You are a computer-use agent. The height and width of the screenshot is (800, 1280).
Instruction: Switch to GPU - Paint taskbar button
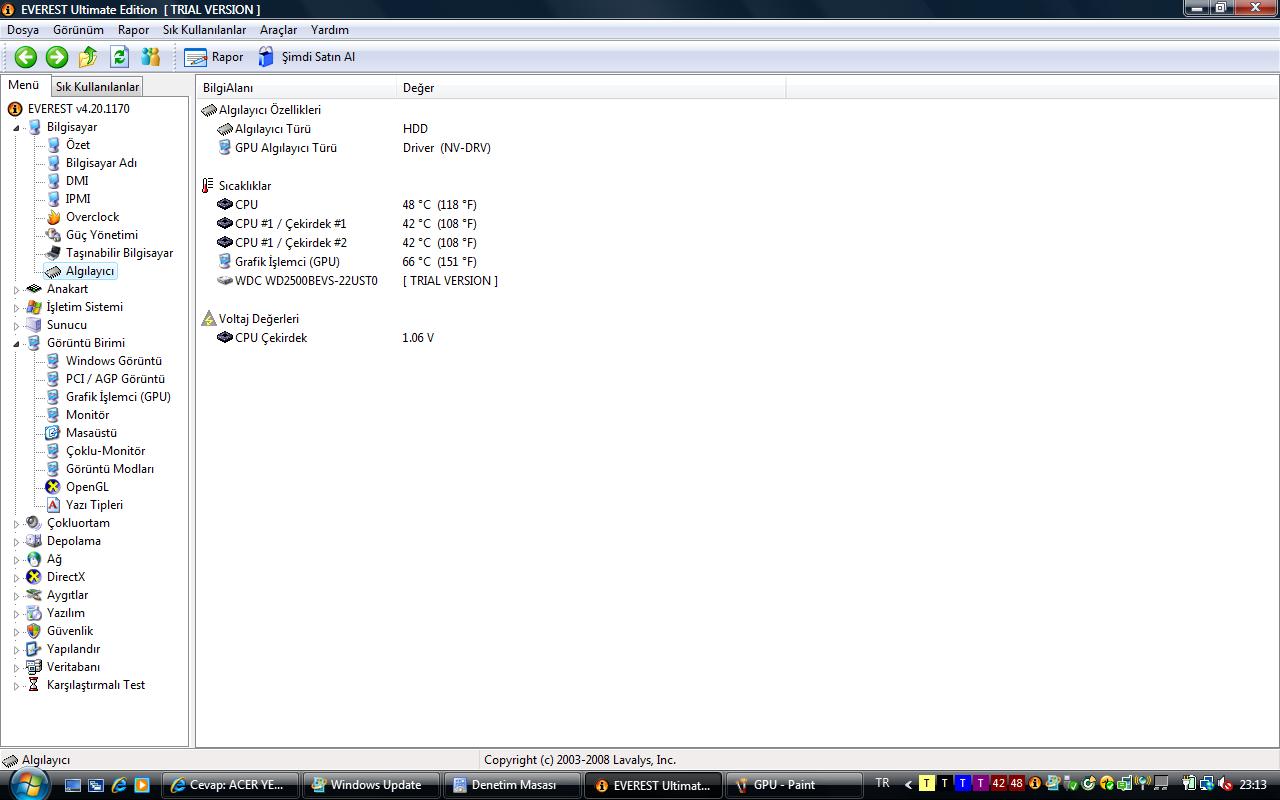click(x=793, y=785)
